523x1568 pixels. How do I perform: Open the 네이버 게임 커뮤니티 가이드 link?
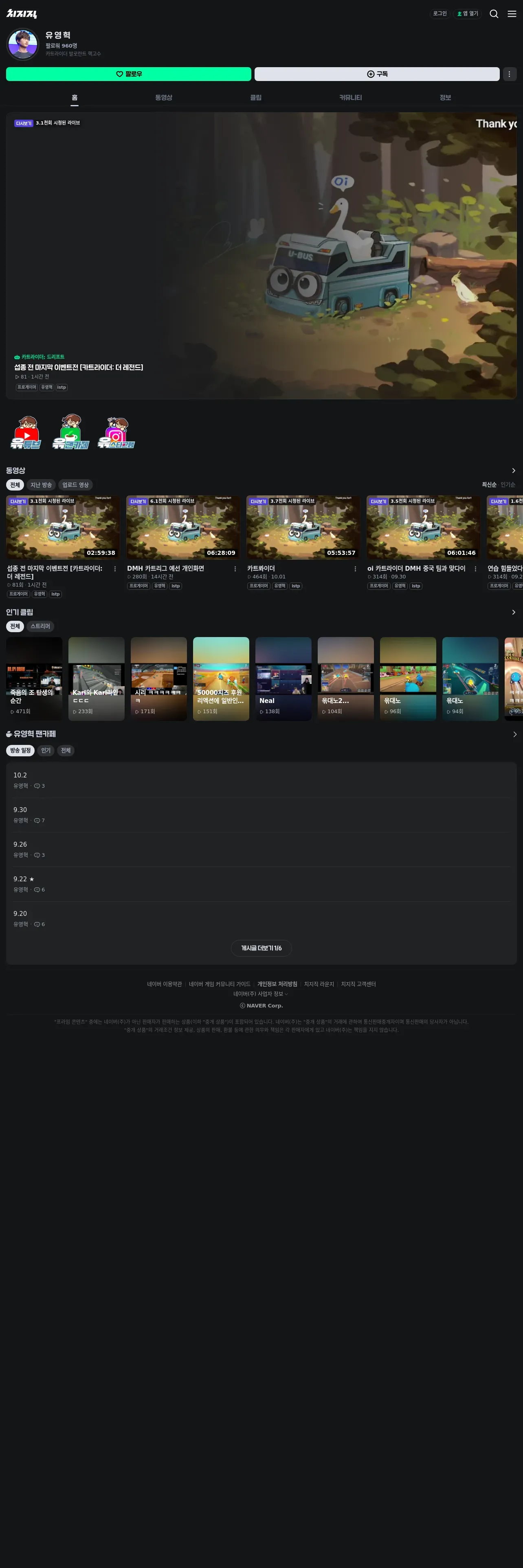coord(219,984)
